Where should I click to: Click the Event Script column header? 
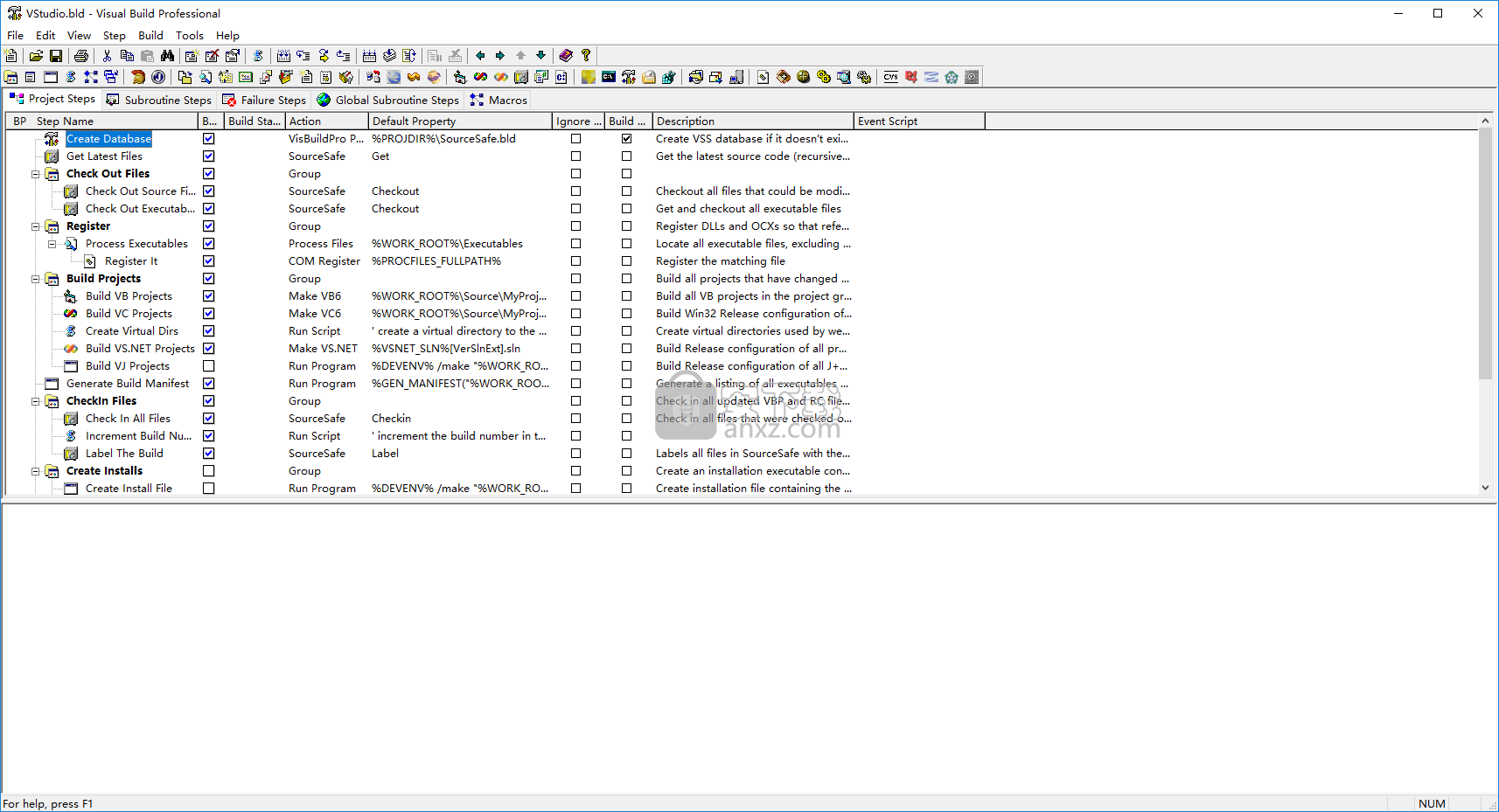pyautogui.click(x=919, y=121)
